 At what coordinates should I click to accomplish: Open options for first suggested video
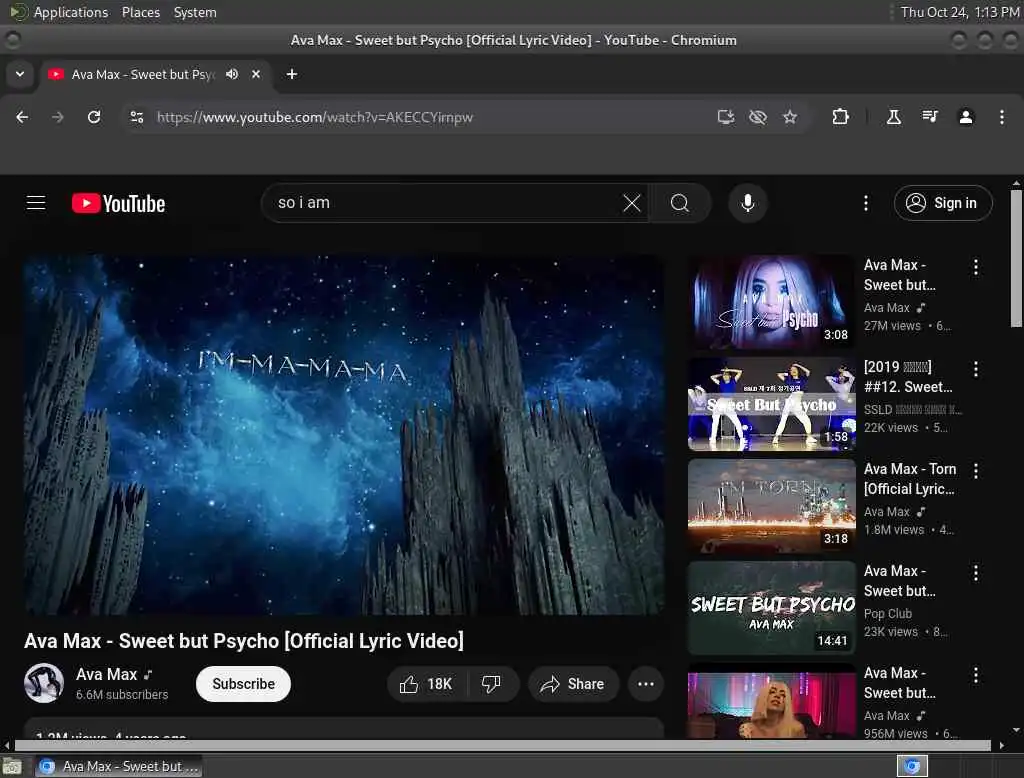coord(976,267)
